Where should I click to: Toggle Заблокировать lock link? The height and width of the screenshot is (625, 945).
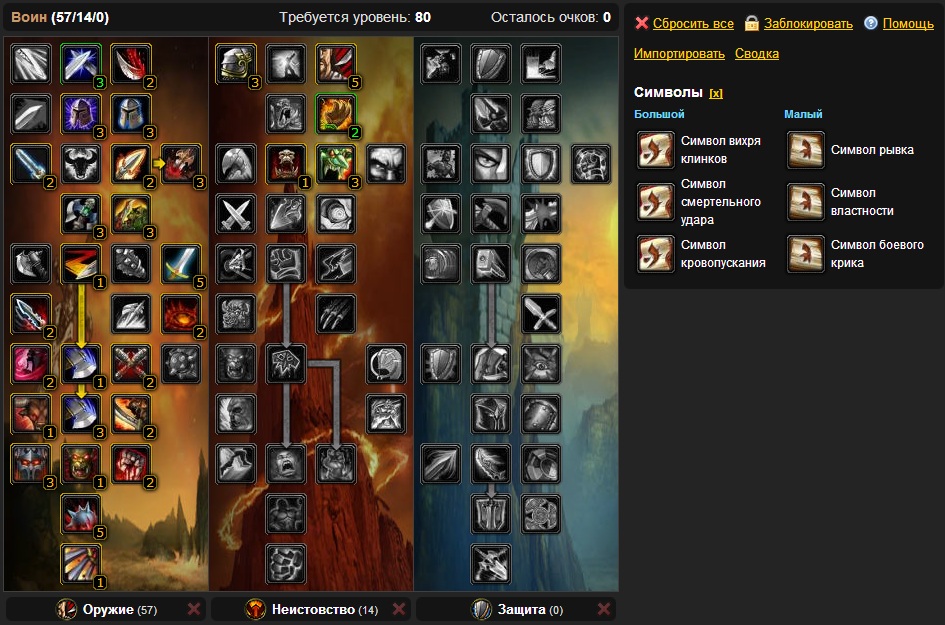point(808,24)
